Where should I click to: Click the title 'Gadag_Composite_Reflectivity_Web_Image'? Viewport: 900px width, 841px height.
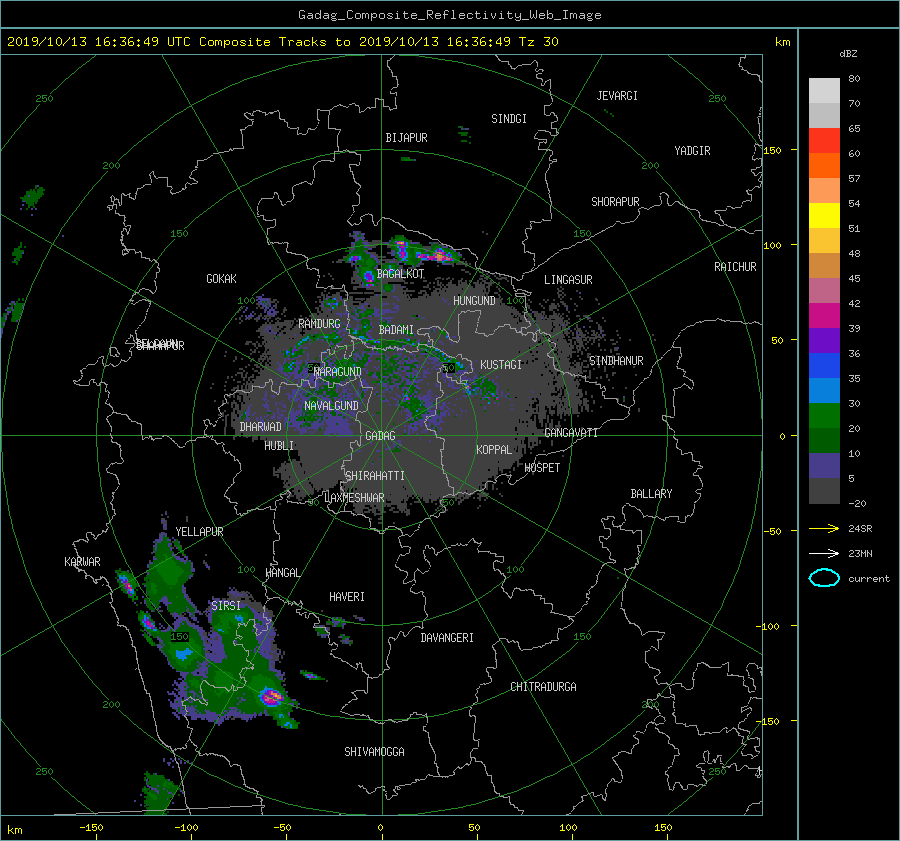(x=449, y=15)
